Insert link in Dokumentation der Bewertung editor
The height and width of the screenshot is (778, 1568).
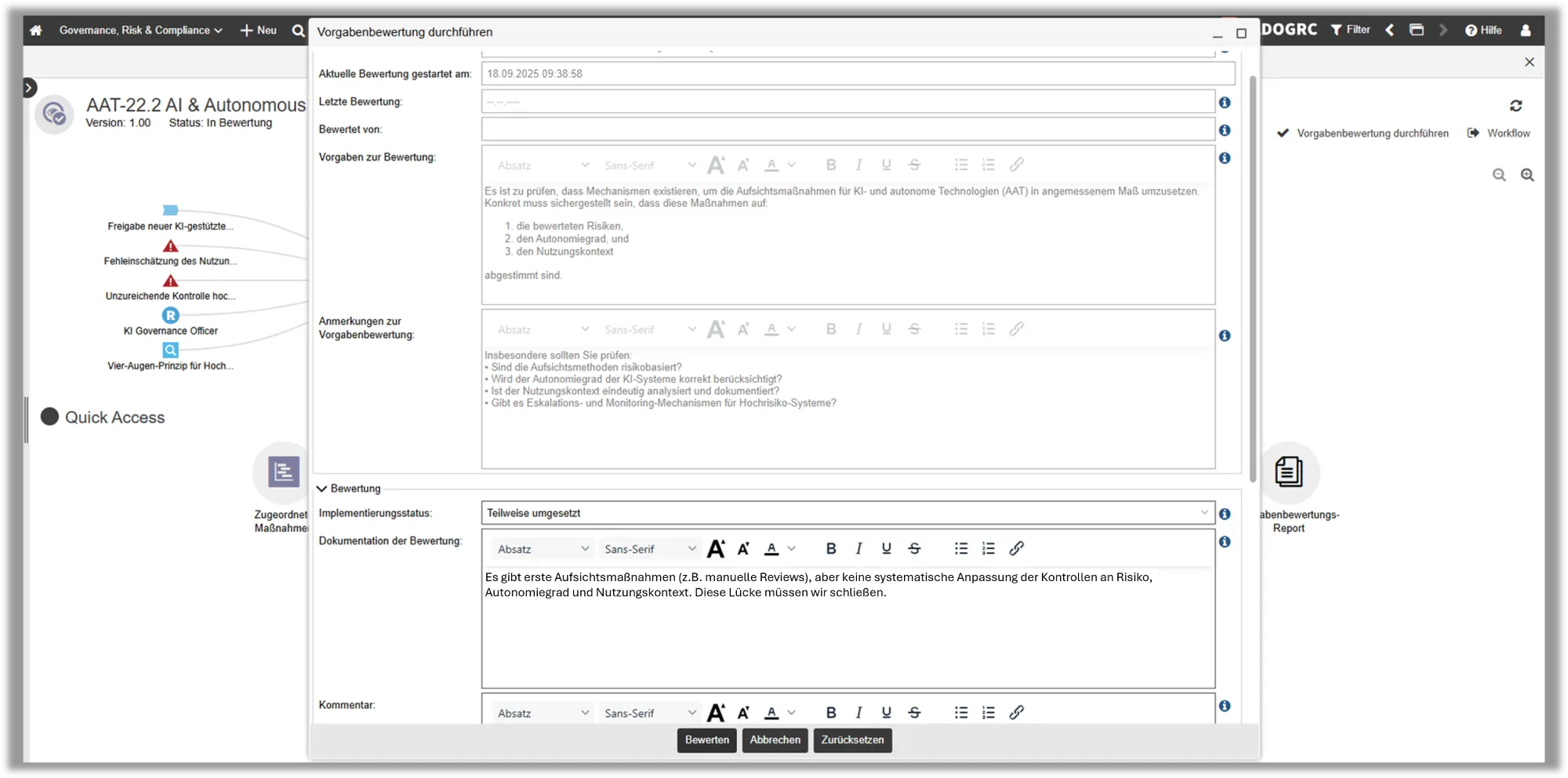1016,549
